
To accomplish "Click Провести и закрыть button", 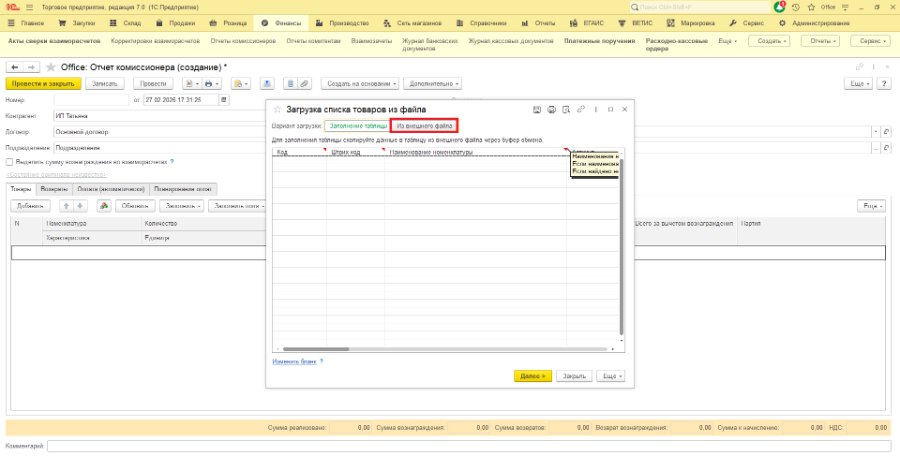I will pyautogui.click(x=43, y=83).
